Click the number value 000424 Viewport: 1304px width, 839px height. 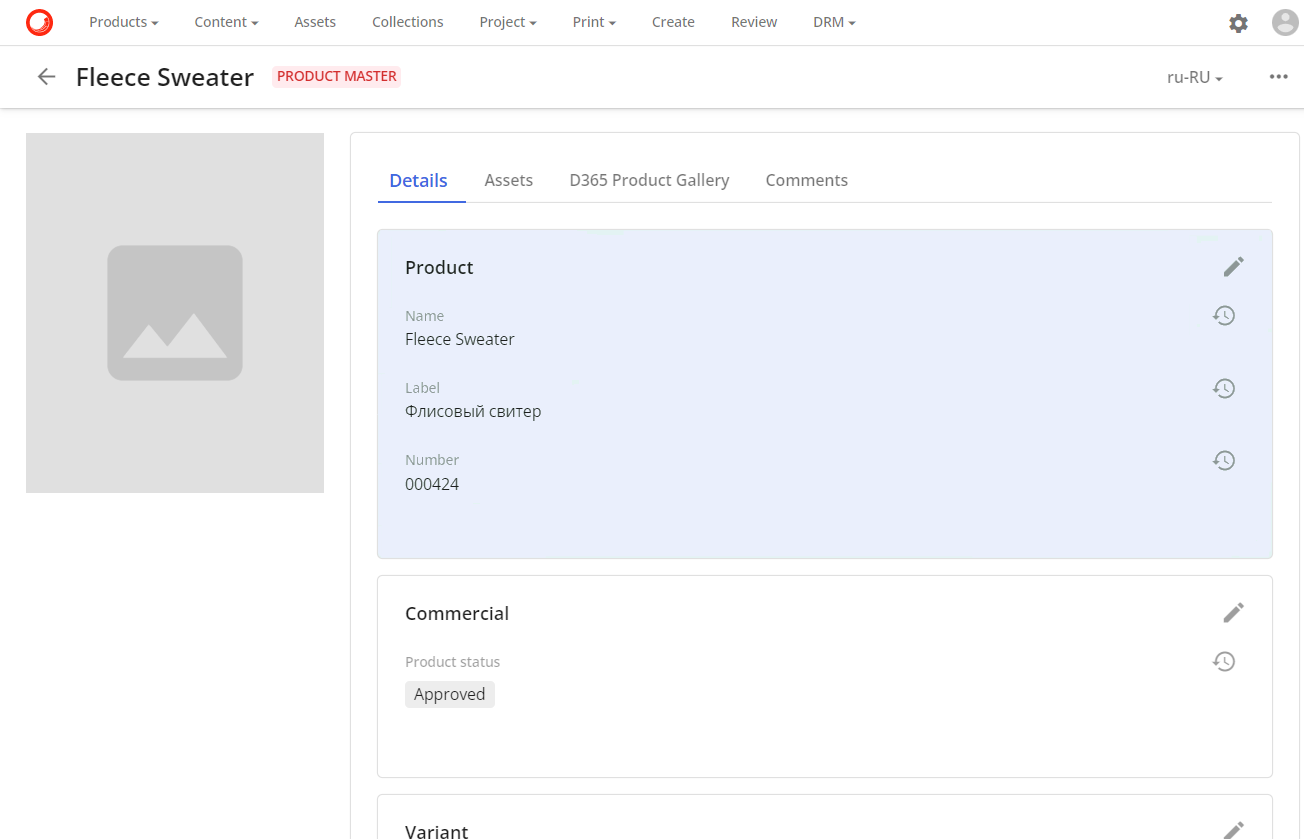point(432,485)
